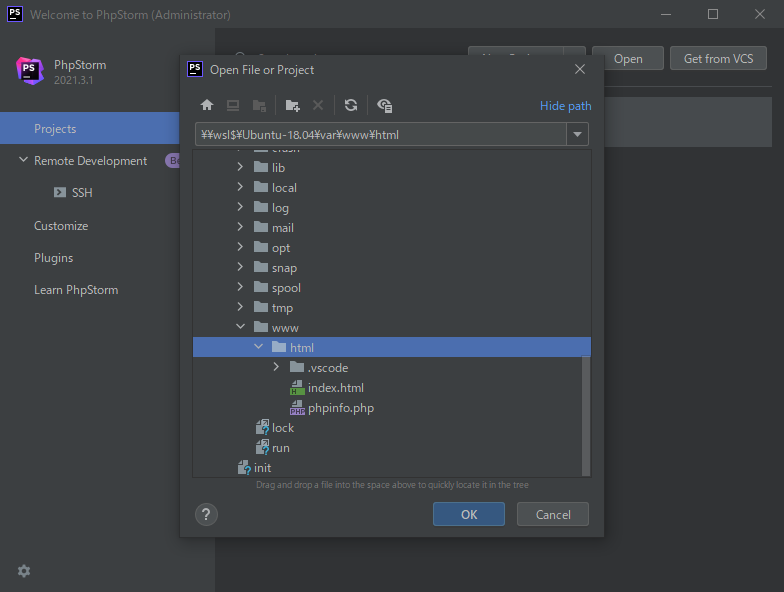Click the New Folder toolbar icon

point(292,105)
